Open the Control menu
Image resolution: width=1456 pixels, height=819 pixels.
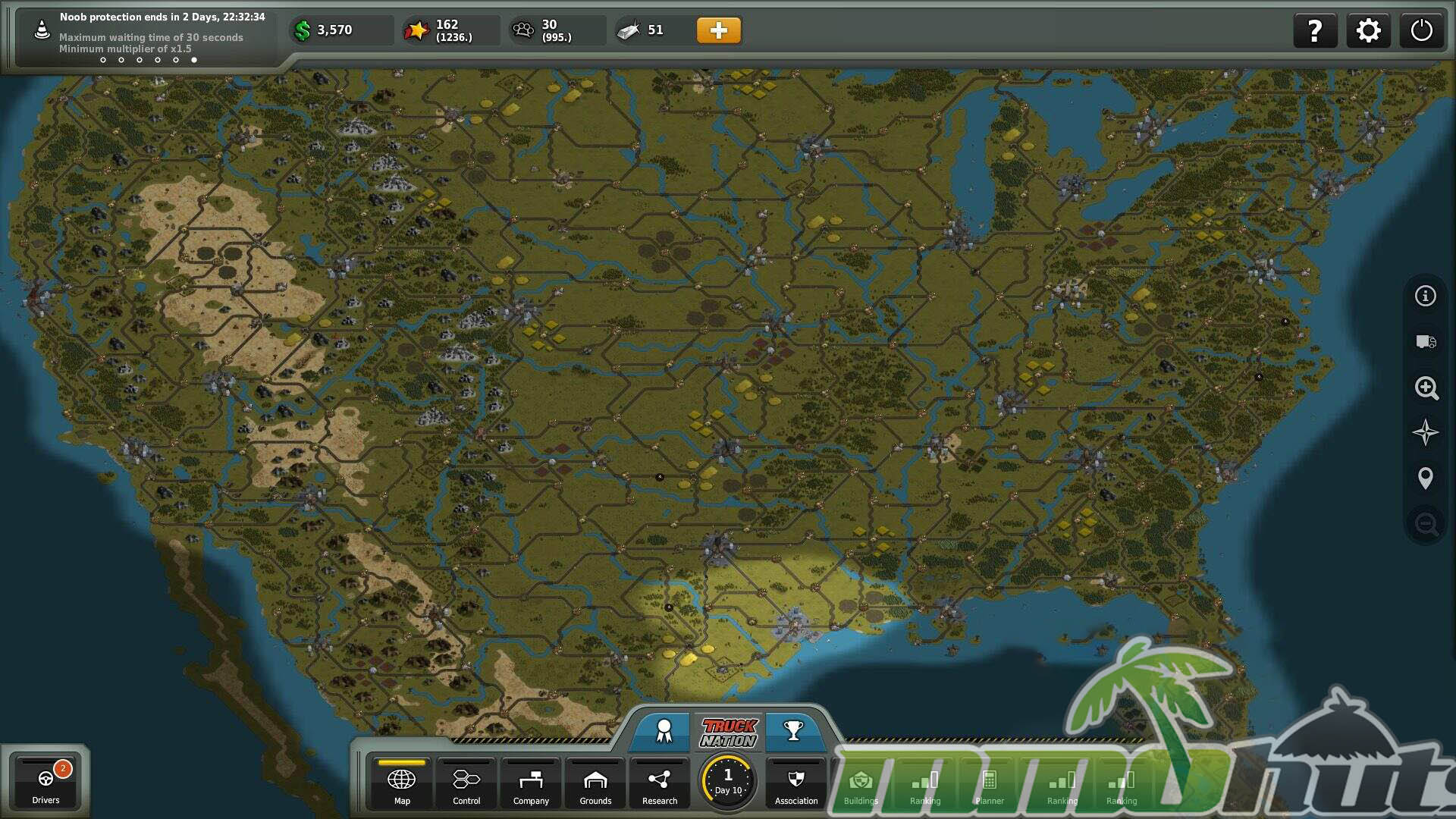pyautogui.click(x=466, y=785)
